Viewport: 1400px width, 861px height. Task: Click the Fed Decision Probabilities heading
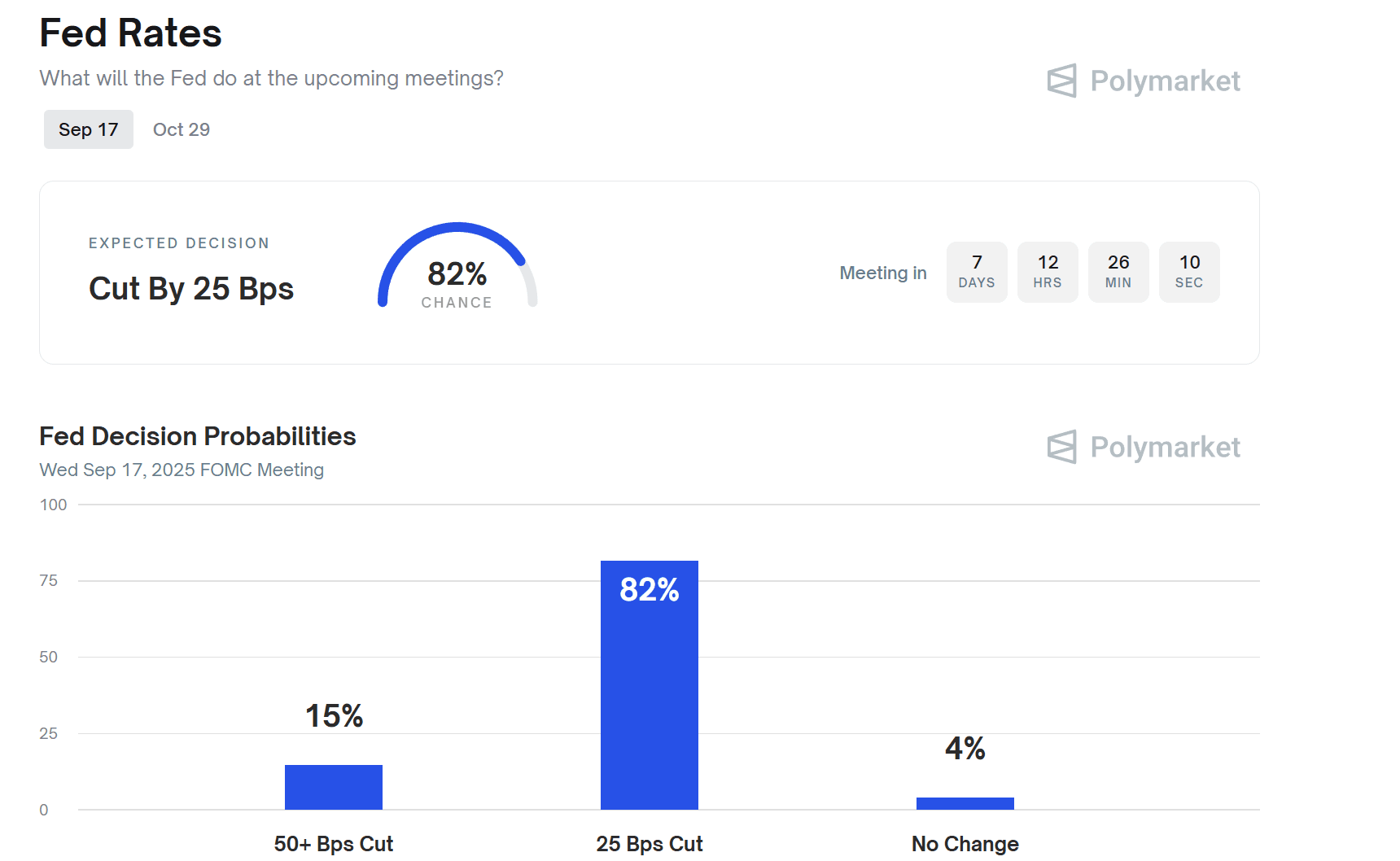pos(198,436)
